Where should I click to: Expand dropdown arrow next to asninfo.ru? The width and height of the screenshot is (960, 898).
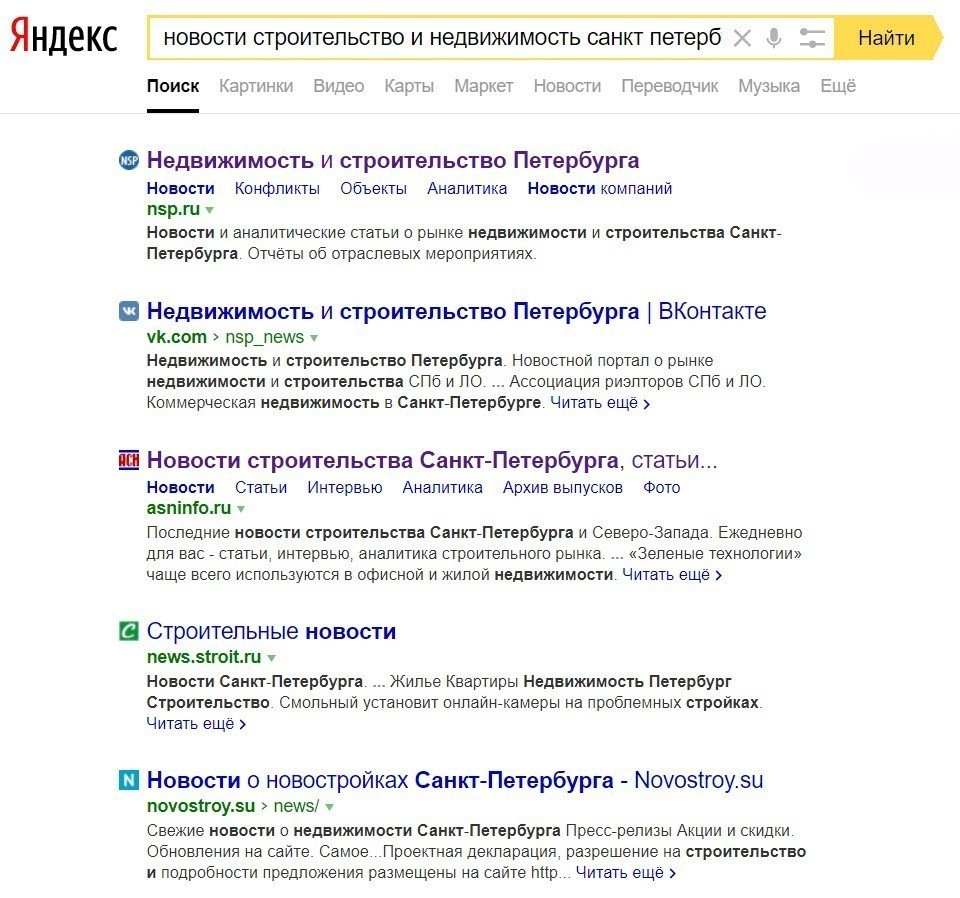[x=241, y=509]
